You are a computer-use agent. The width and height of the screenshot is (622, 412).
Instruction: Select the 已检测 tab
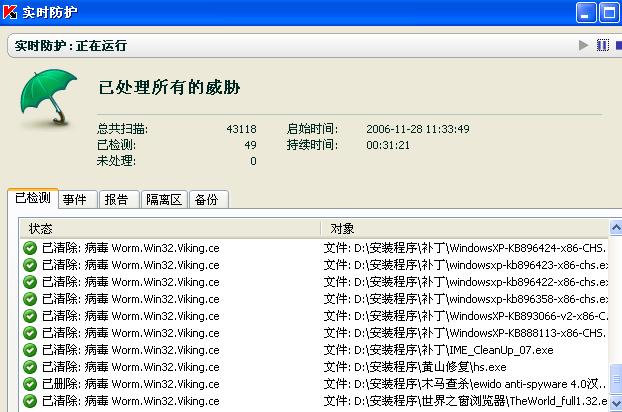coord(33,197)
